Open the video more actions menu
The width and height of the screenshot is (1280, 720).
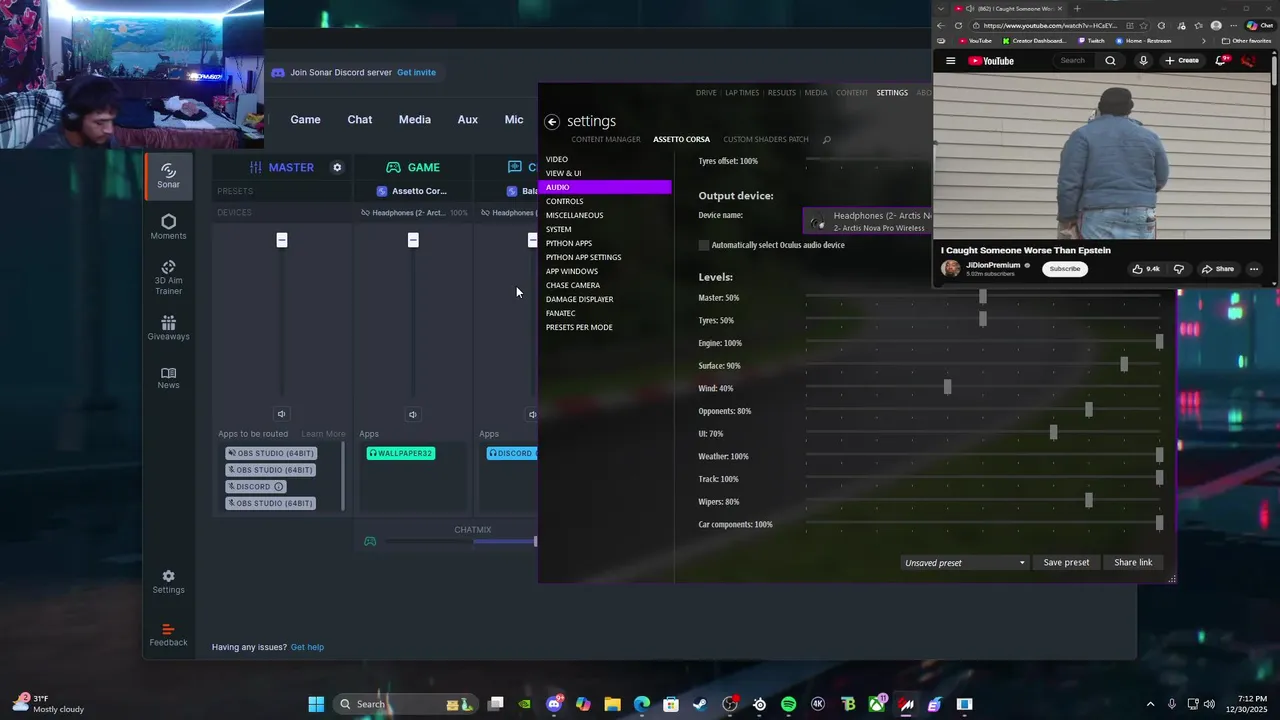pos(1254,269)
